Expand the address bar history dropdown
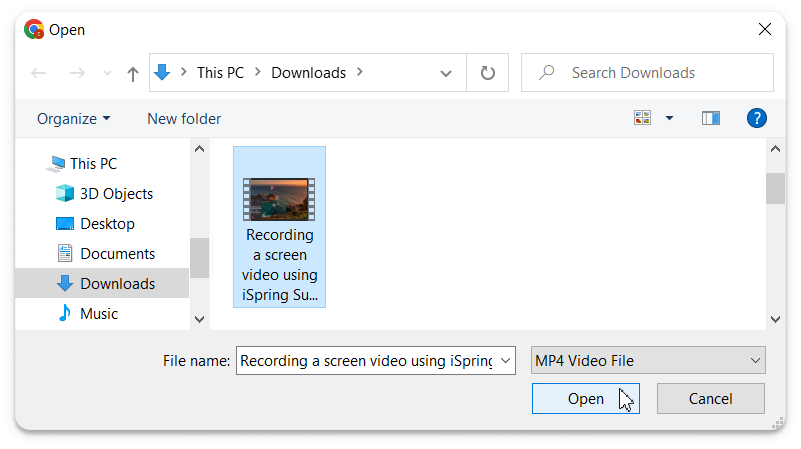 pos(446,73)
